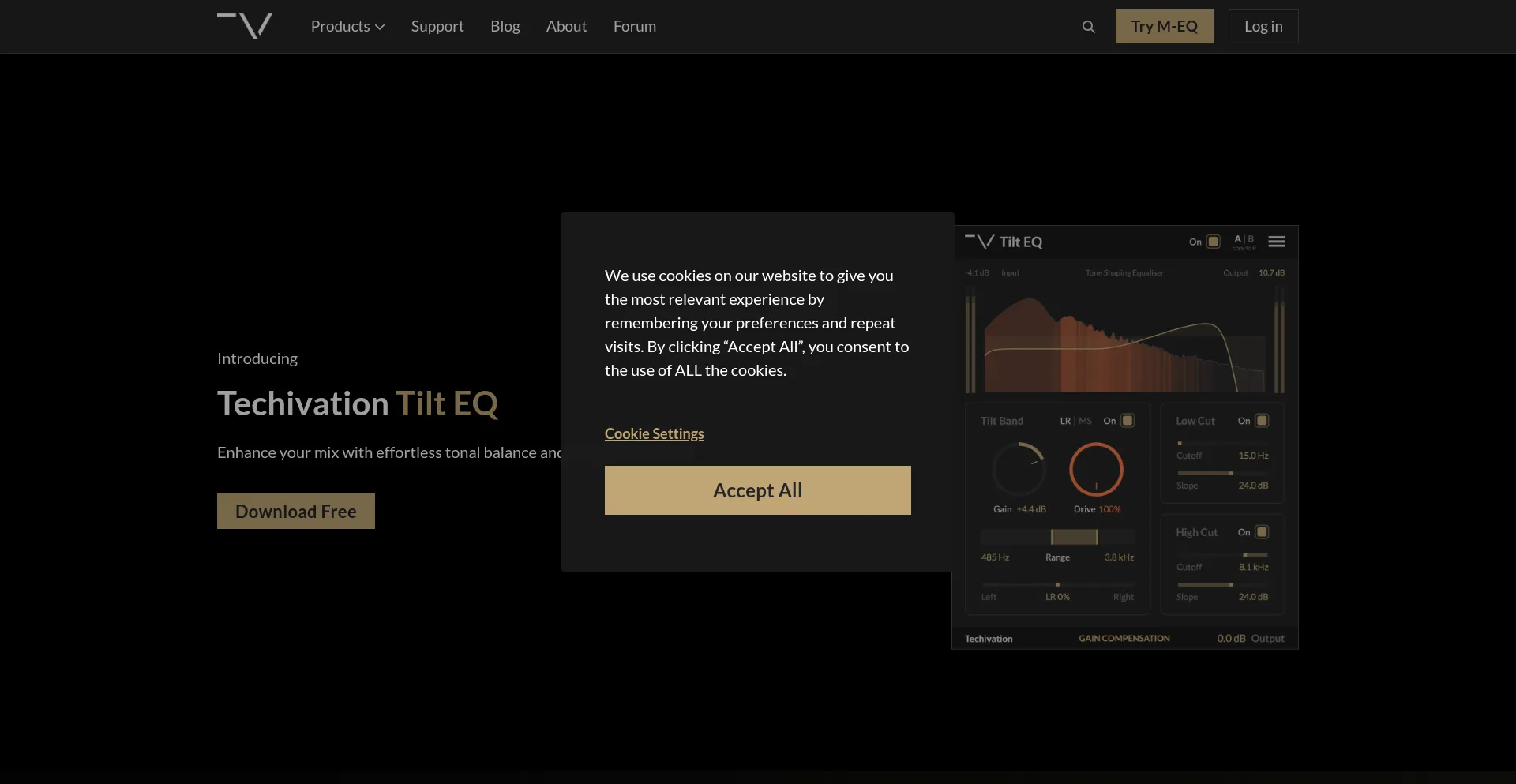Click the A|B compare control in Tilt EQ
The width and height of the screenshot is (1516, 784).
1244,239
